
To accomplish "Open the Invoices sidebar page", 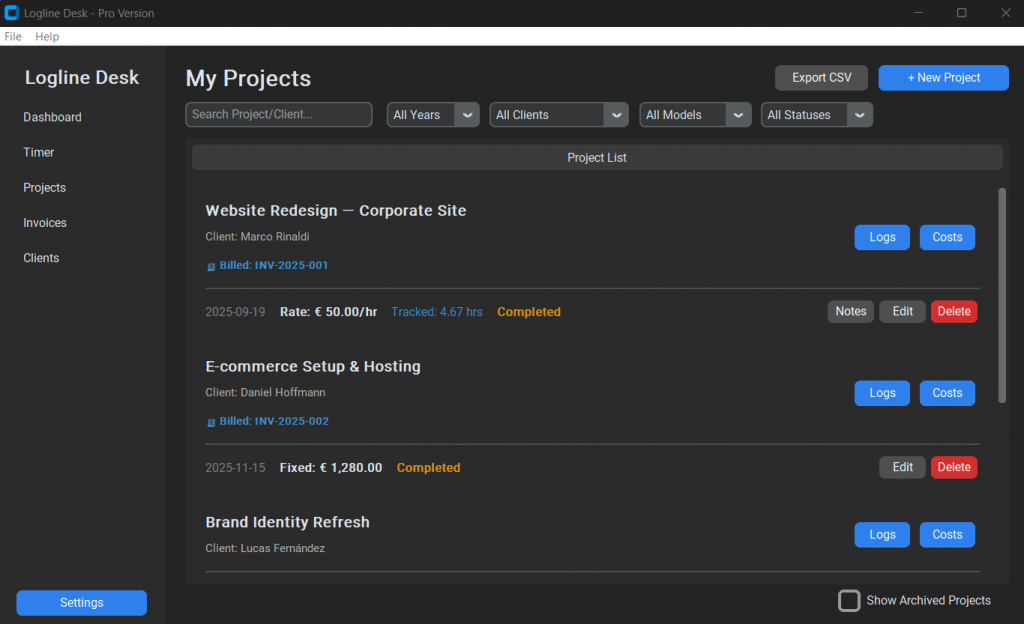I will [x=45, y=223].
